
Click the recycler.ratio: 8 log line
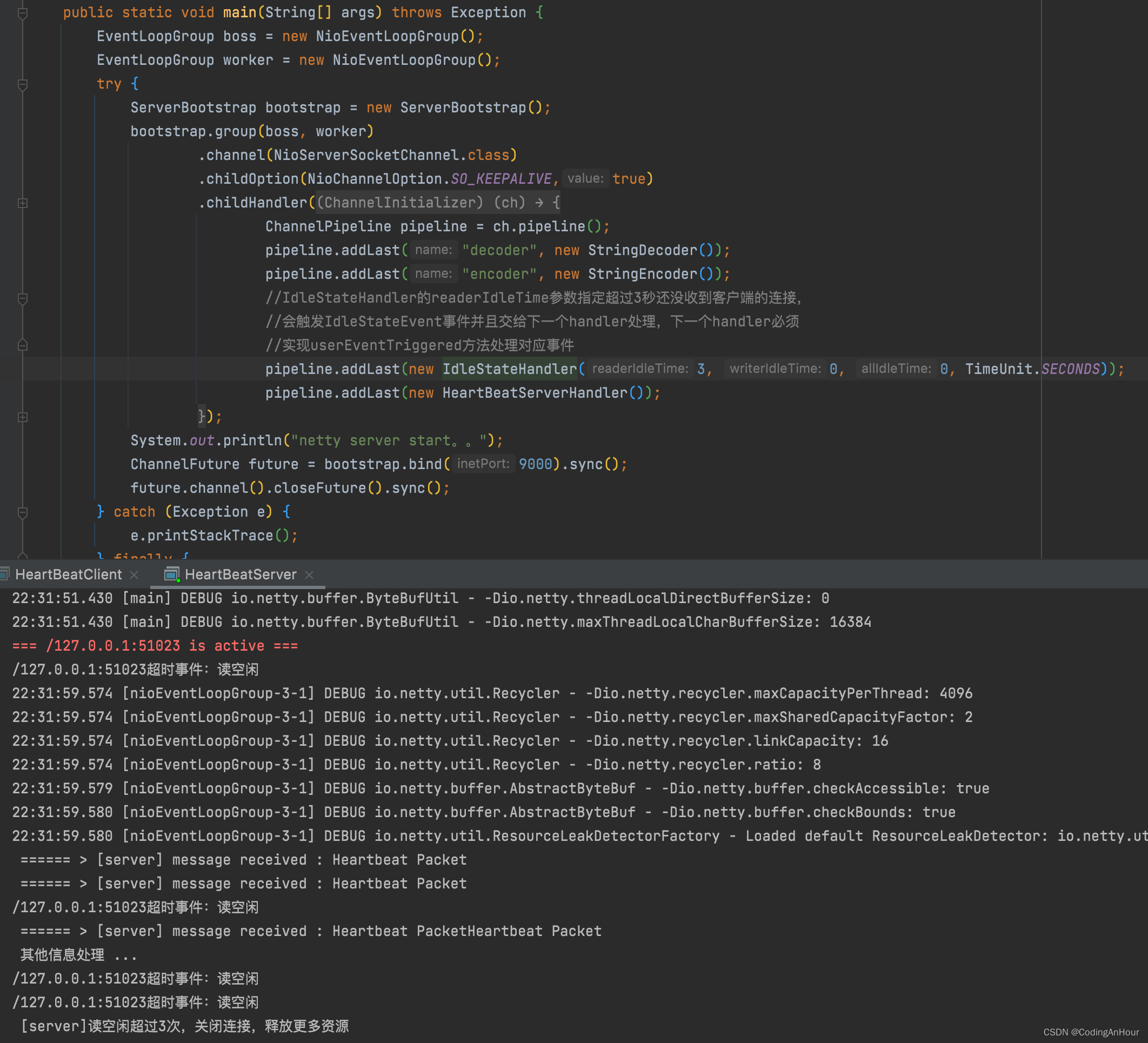coord(416,765)
